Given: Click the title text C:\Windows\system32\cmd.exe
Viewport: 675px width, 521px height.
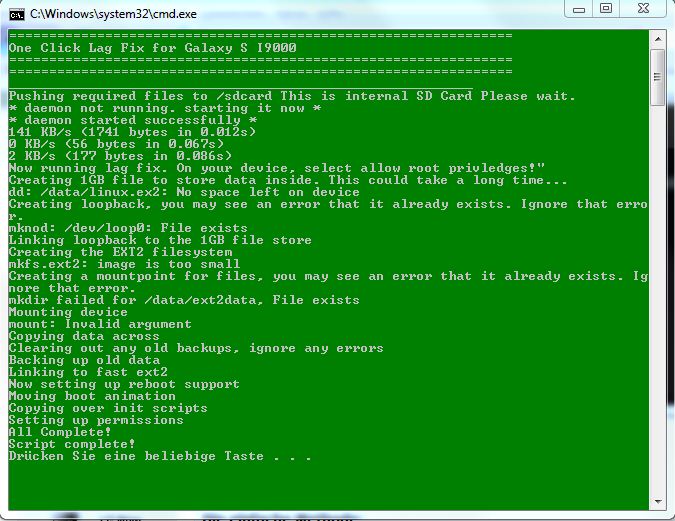Looking at the screenshot, I should pyautogui.click(x=113, y=14).
